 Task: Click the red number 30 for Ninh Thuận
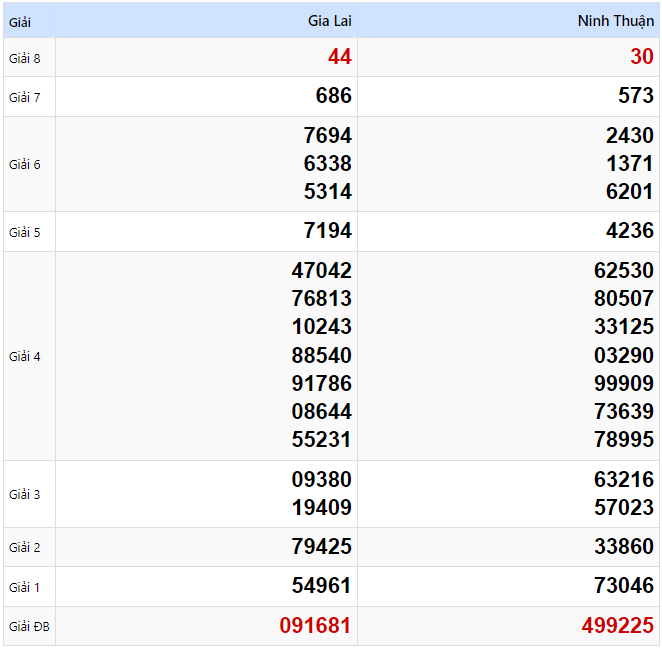coord(641,58)
